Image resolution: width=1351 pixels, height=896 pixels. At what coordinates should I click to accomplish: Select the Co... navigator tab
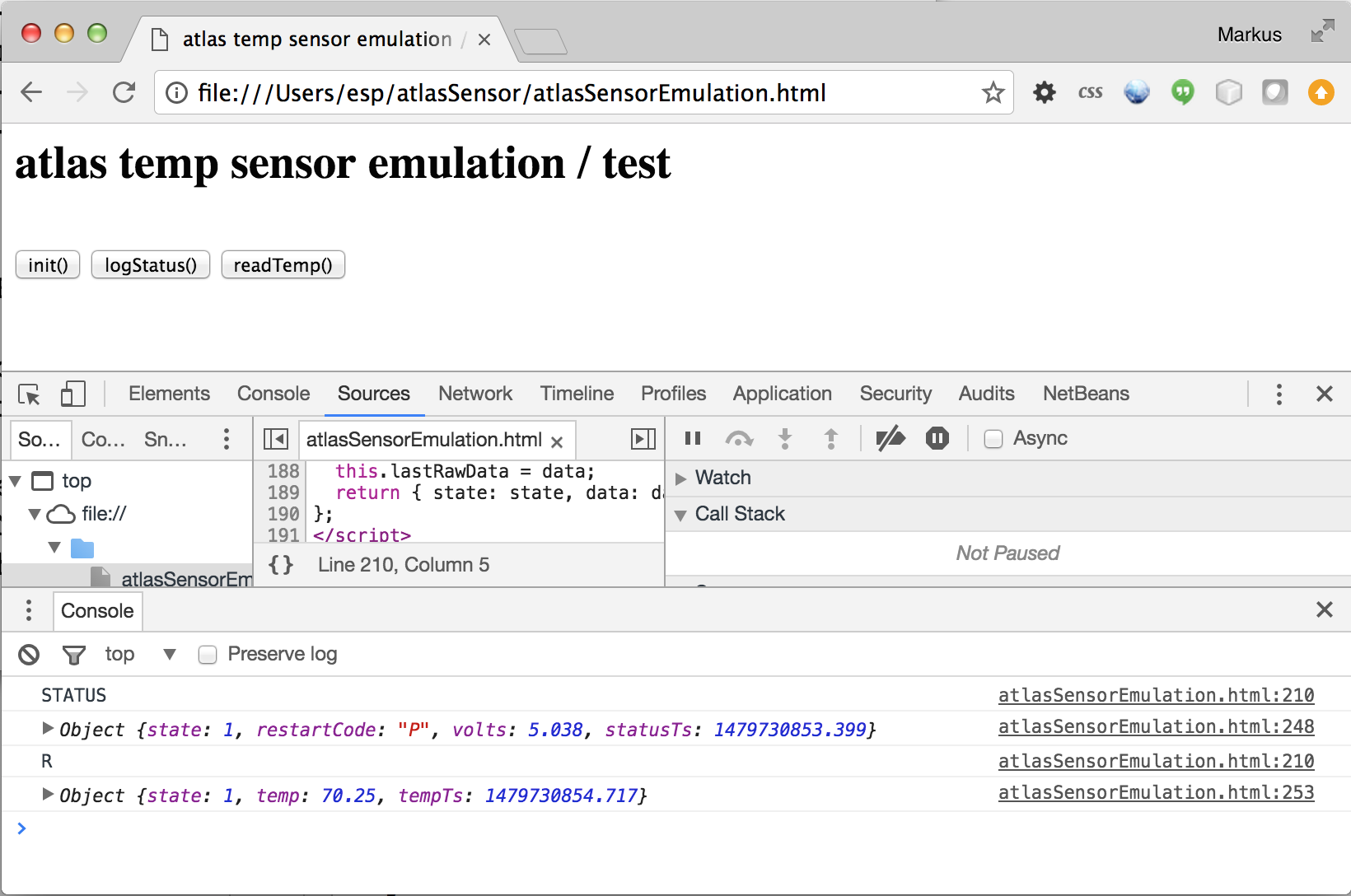tap(103, 440)
